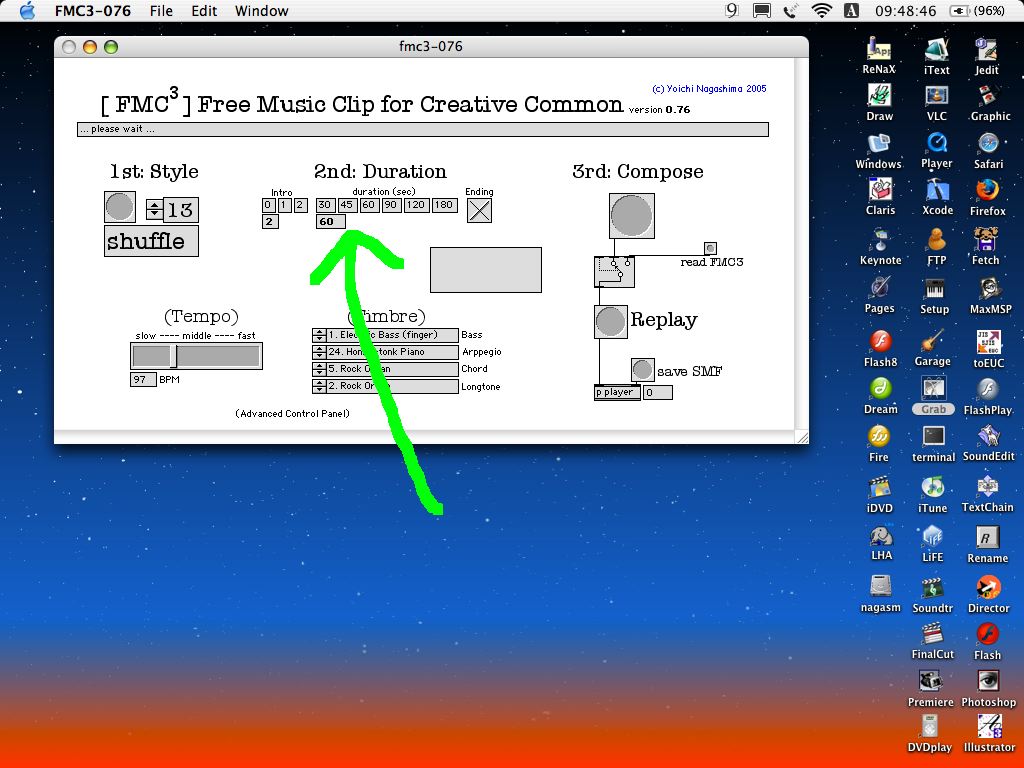Choose 180 seconds duration
1024x768 pixels.
pos(444,205)
